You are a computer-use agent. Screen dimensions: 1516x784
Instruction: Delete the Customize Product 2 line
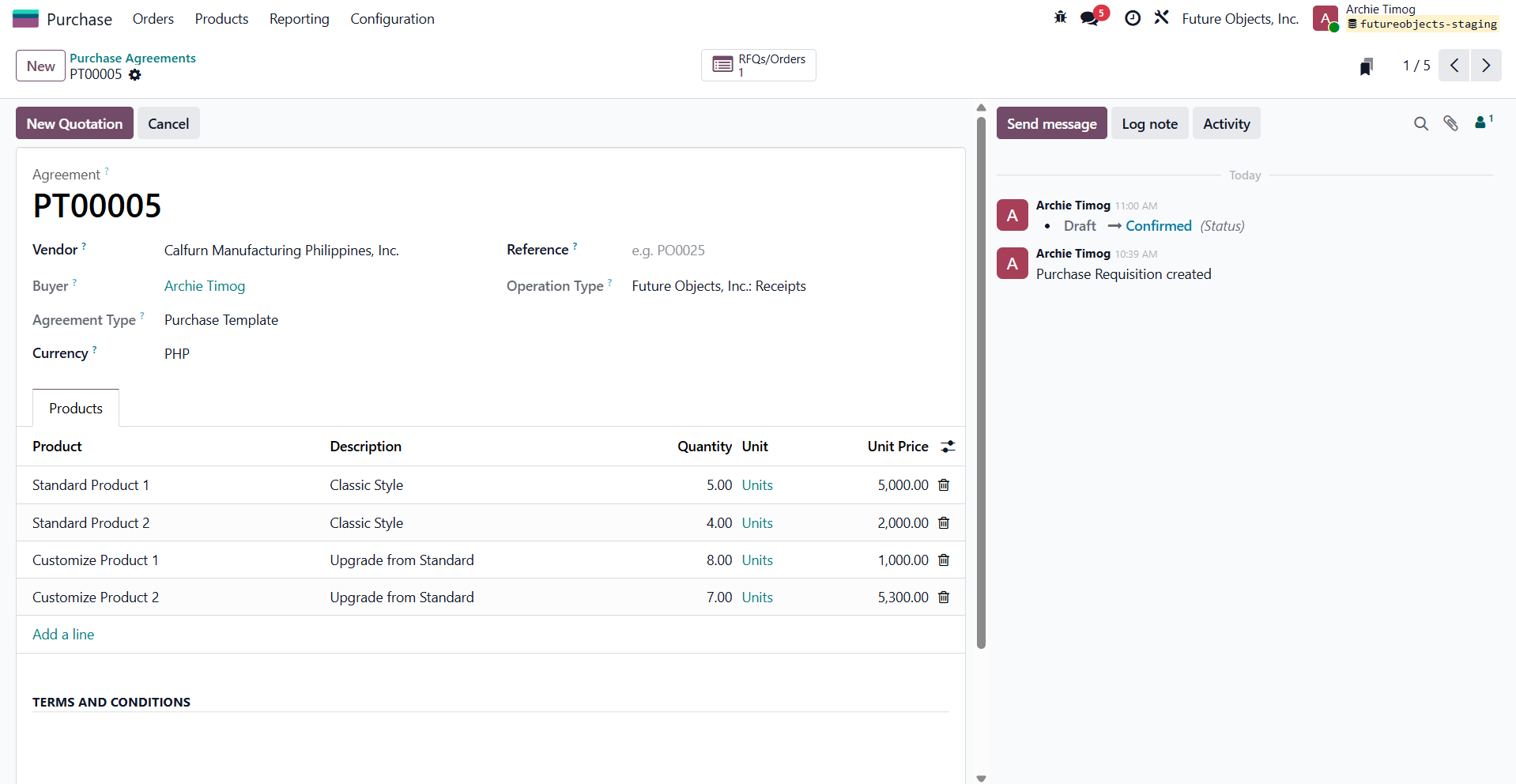pyautogui.click(x=943, y=597)
